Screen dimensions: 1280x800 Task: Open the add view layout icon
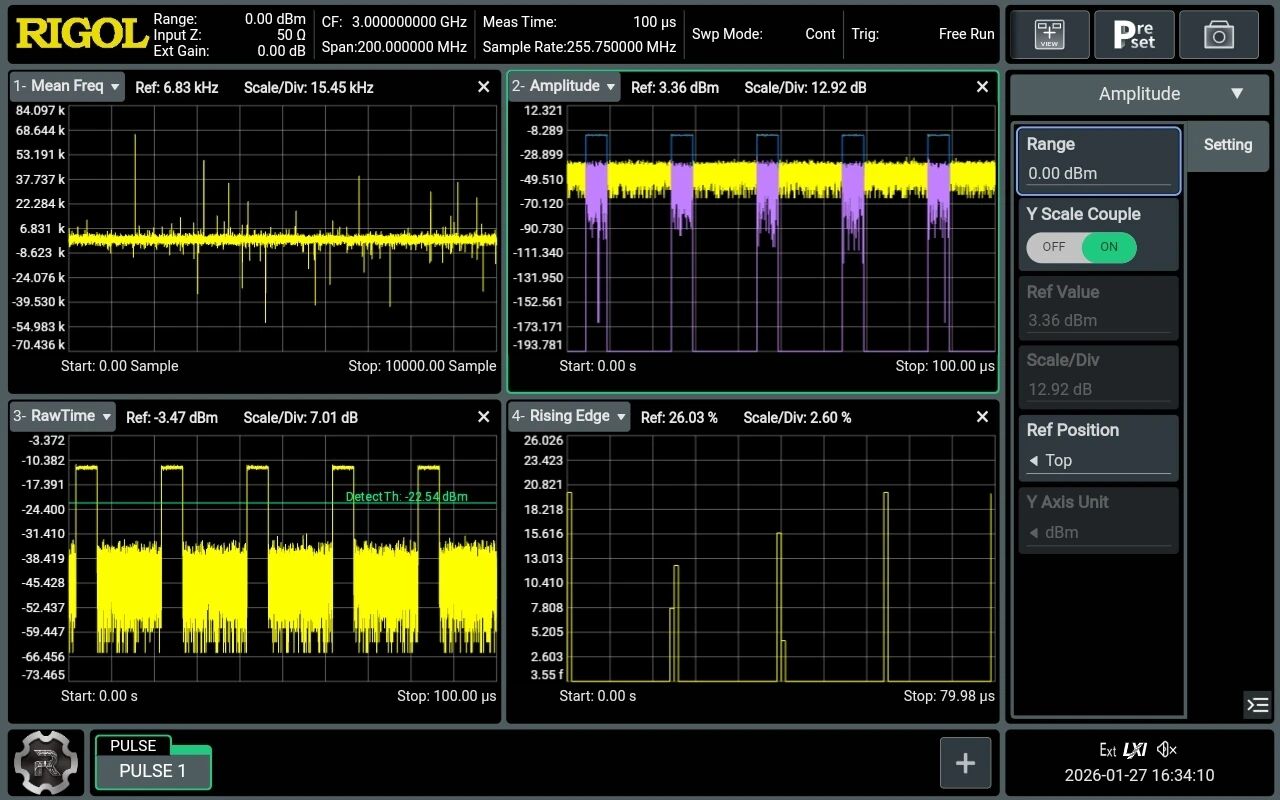coord(1049,35)
